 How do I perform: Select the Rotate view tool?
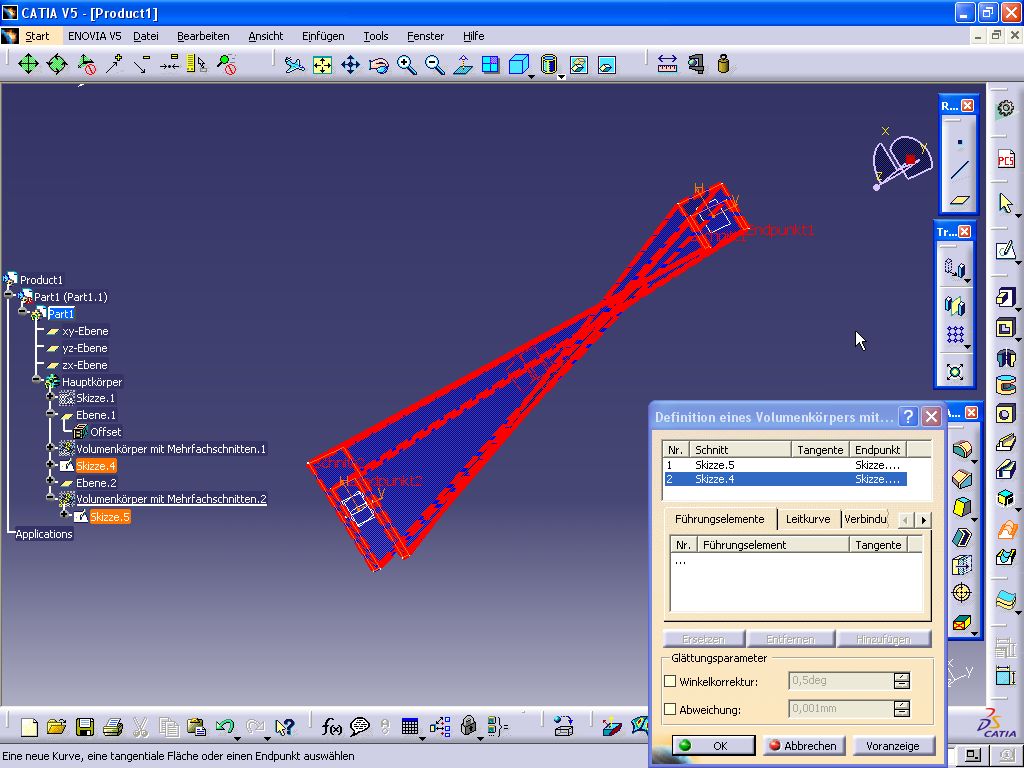(x=379, y=65)
